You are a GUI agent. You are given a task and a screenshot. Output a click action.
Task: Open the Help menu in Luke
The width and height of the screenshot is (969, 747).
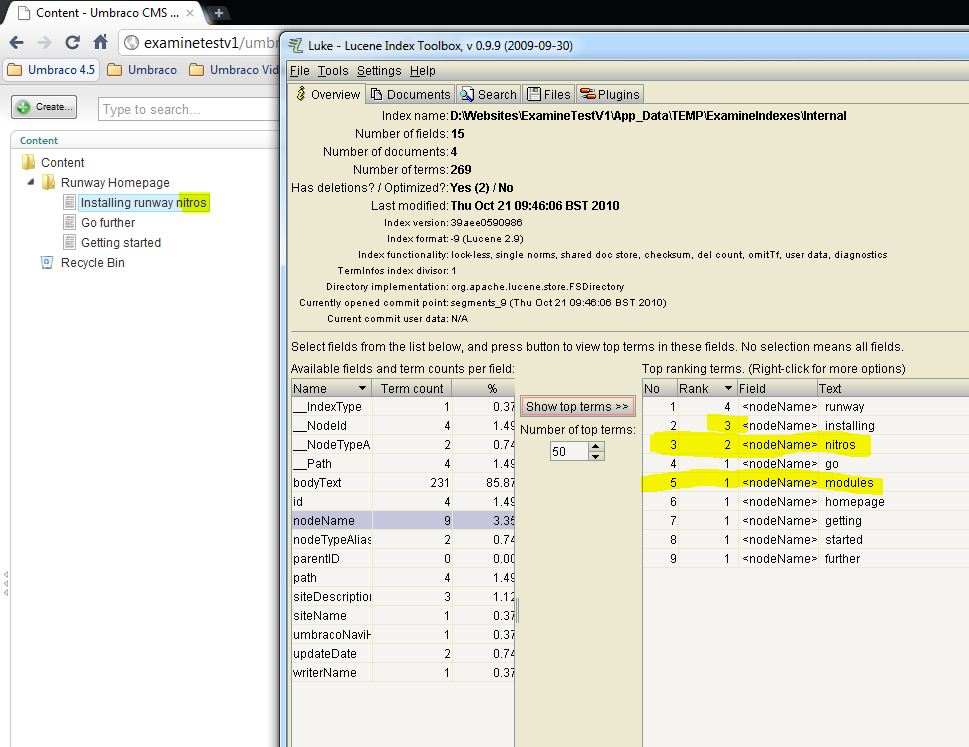point(423,71)
